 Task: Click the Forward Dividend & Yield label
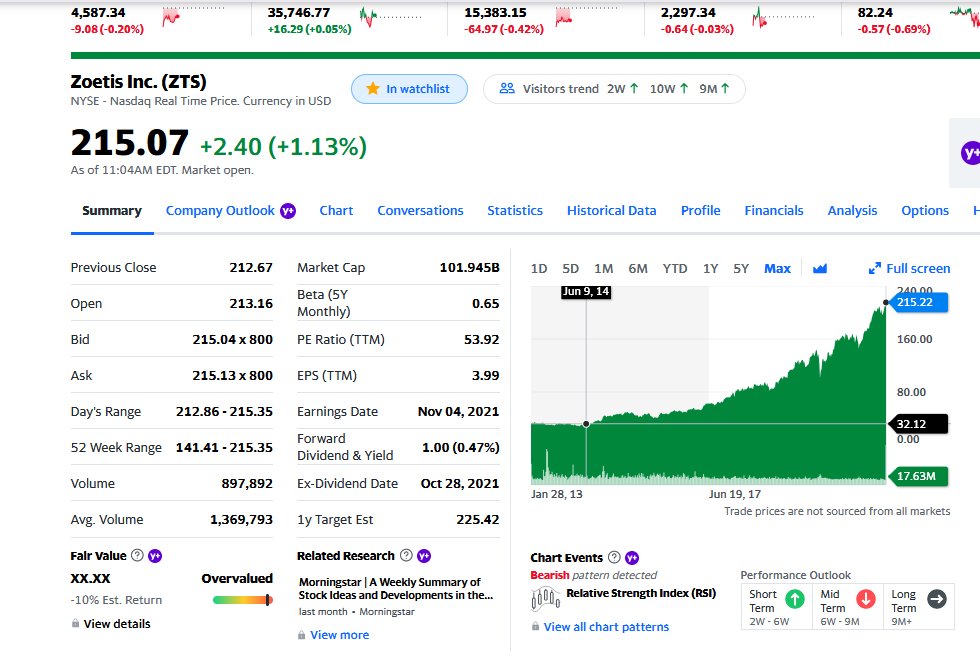tap(345, 447)
